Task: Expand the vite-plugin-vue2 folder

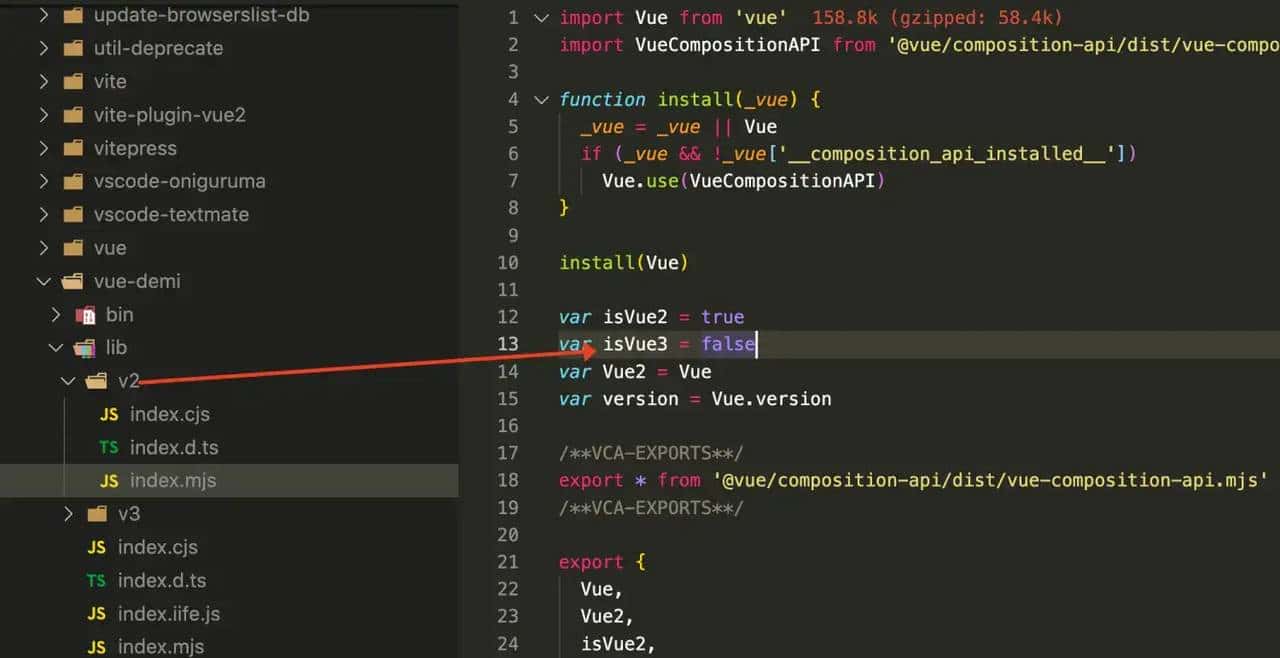Action: point(43,115)
